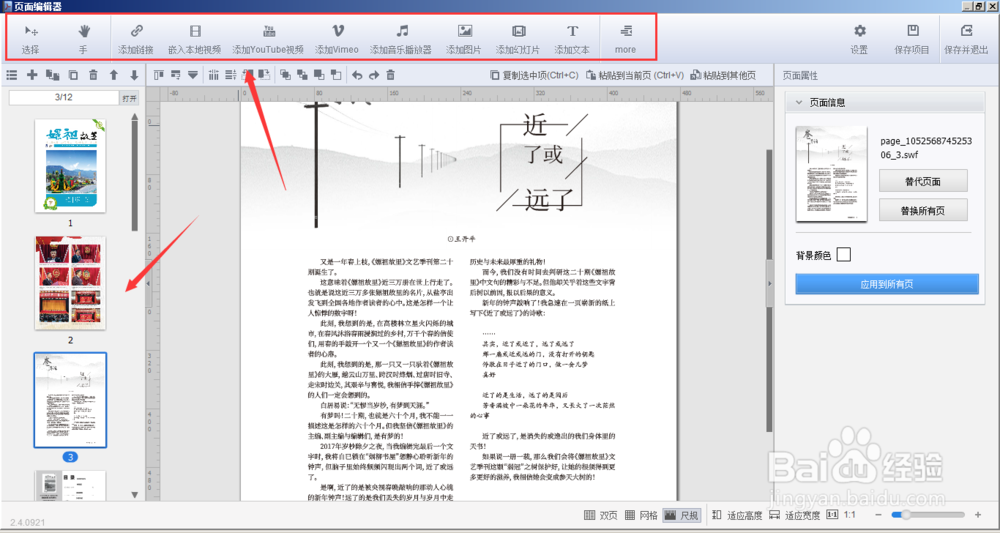Insert an image using 添加图片

[x=464, y=38]
